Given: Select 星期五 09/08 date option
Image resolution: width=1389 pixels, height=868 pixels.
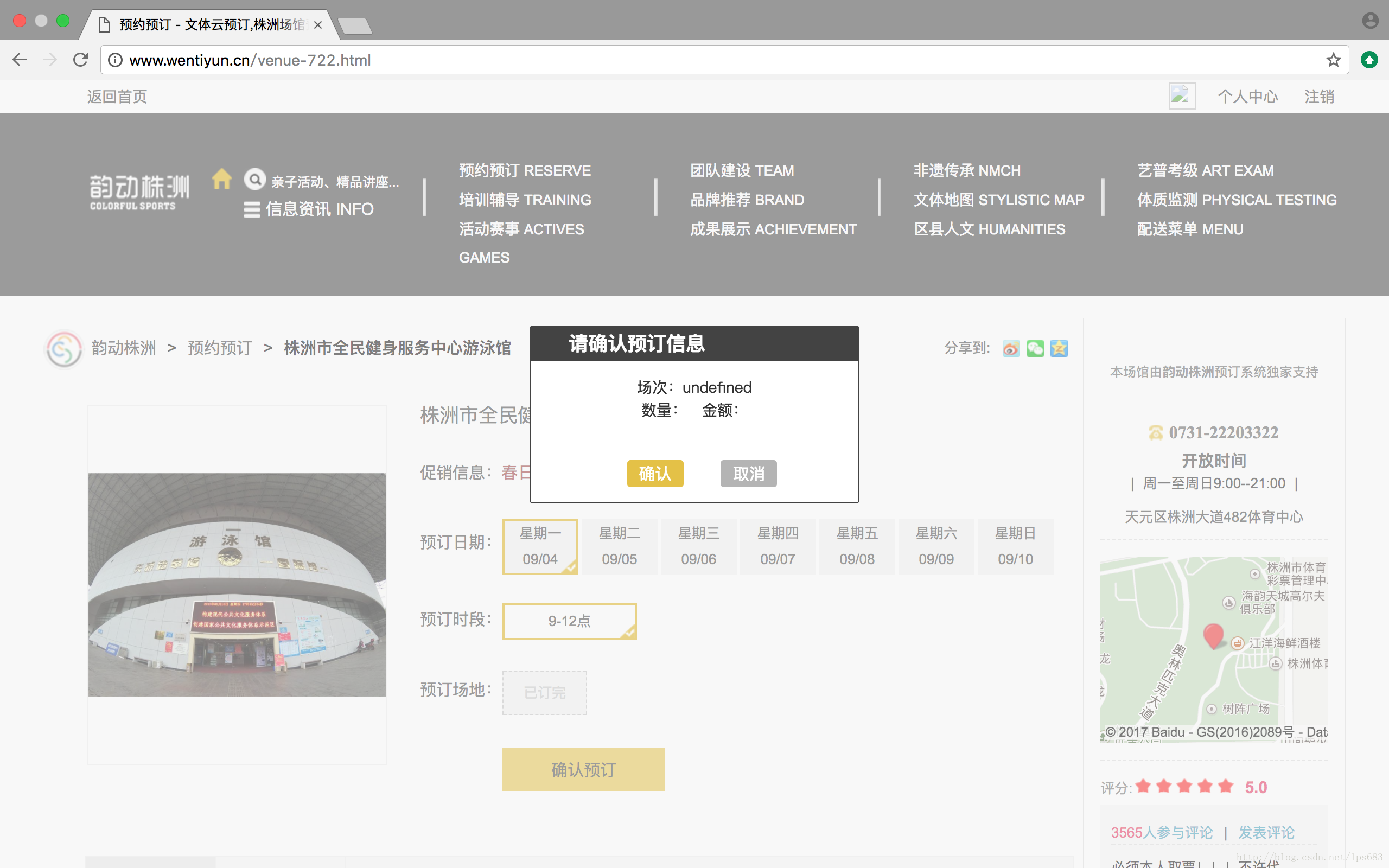Looking at the screenshot, I should (857, 546).
